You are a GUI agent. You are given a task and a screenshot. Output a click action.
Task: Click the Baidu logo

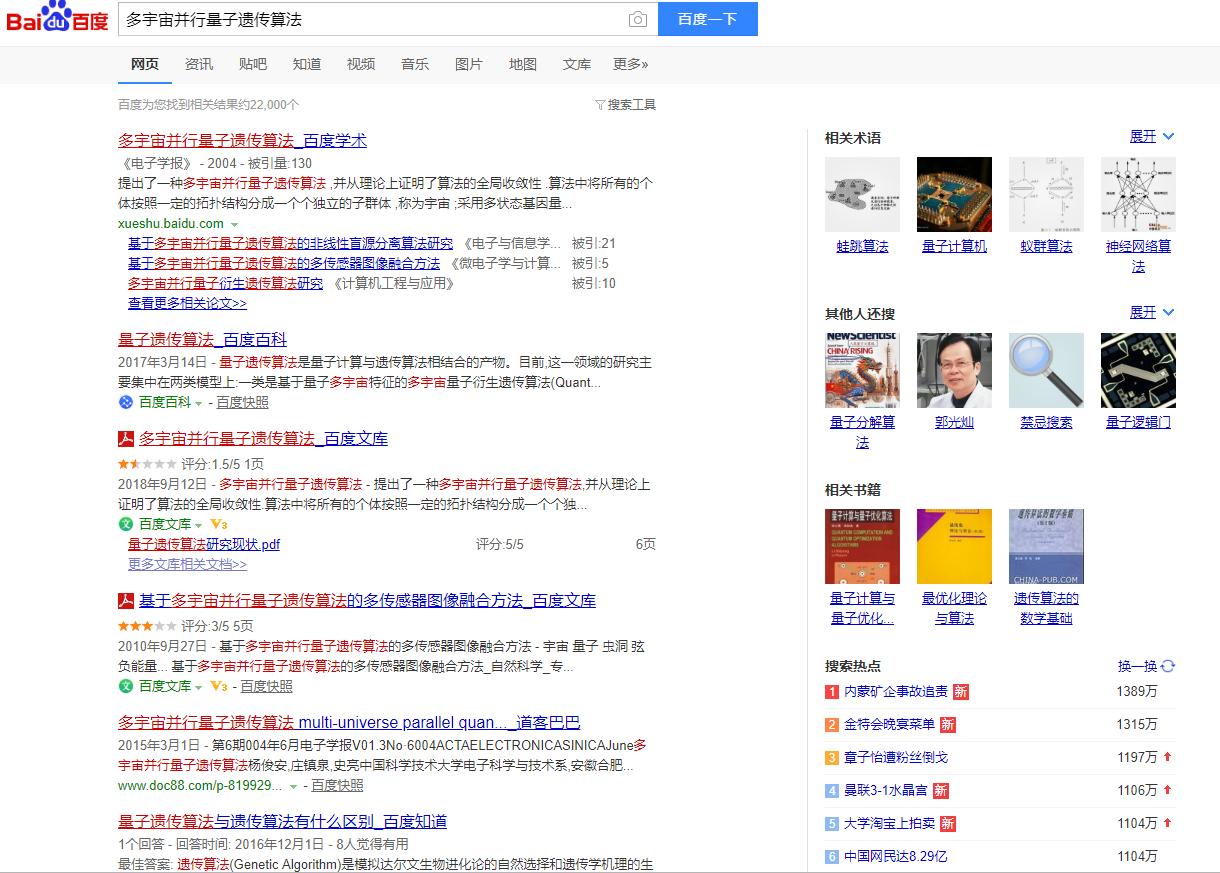click(57, 19)
